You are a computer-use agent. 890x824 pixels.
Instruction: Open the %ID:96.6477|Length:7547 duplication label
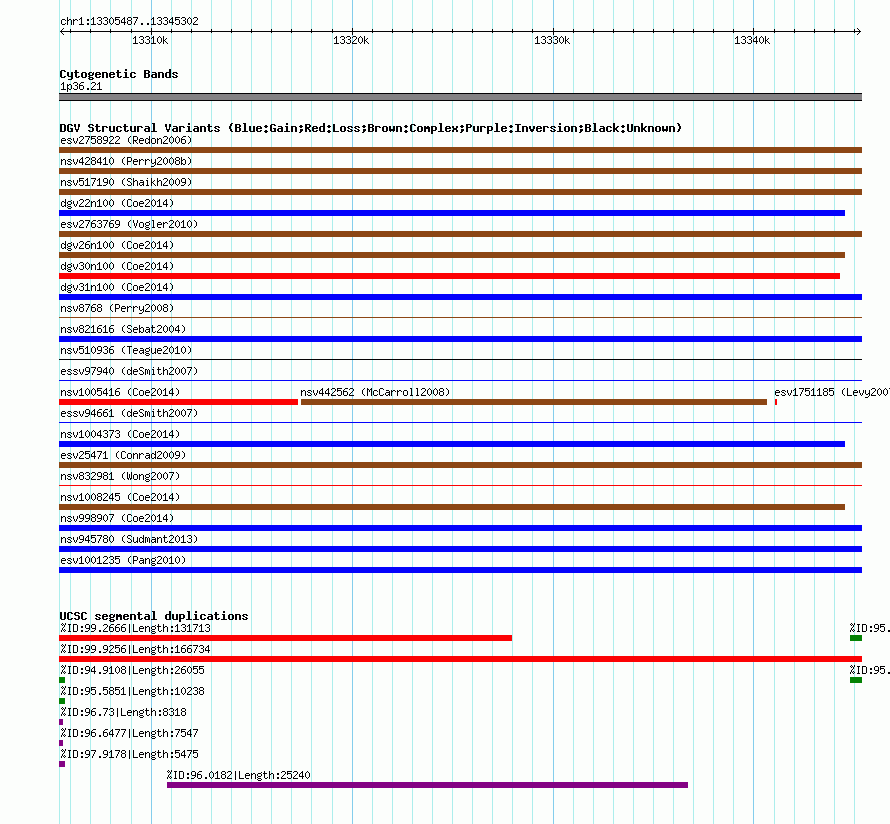click(129, 733)
